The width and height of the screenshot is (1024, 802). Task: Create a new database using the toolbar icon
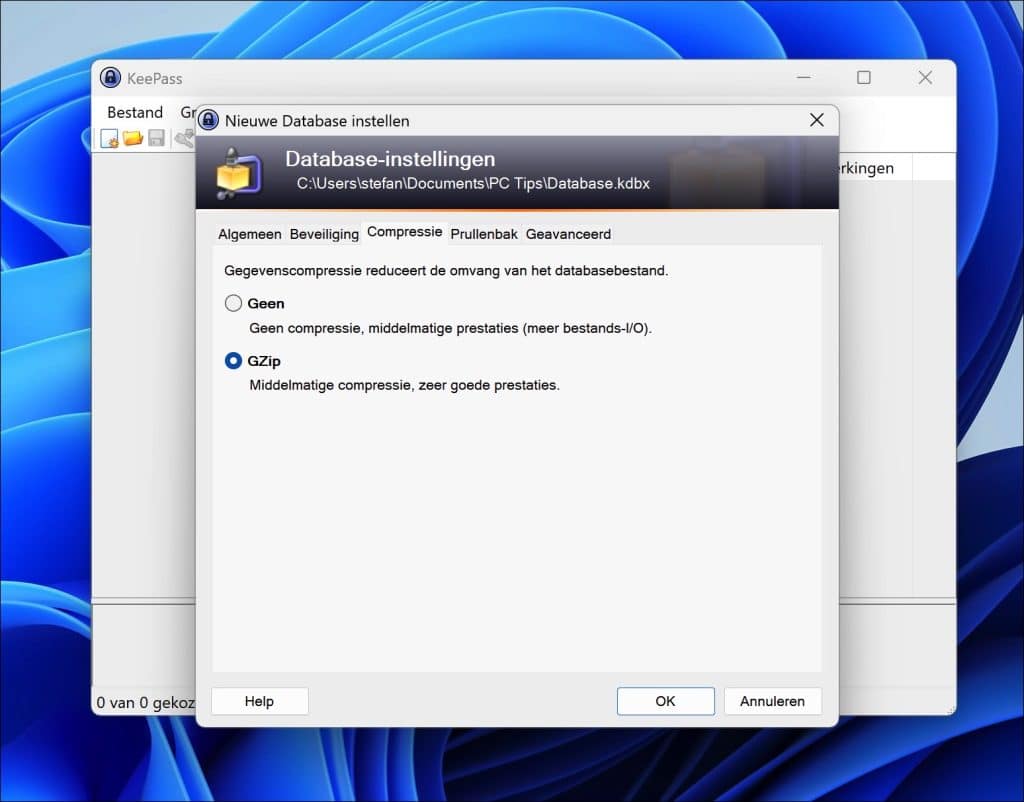(108, 138)
